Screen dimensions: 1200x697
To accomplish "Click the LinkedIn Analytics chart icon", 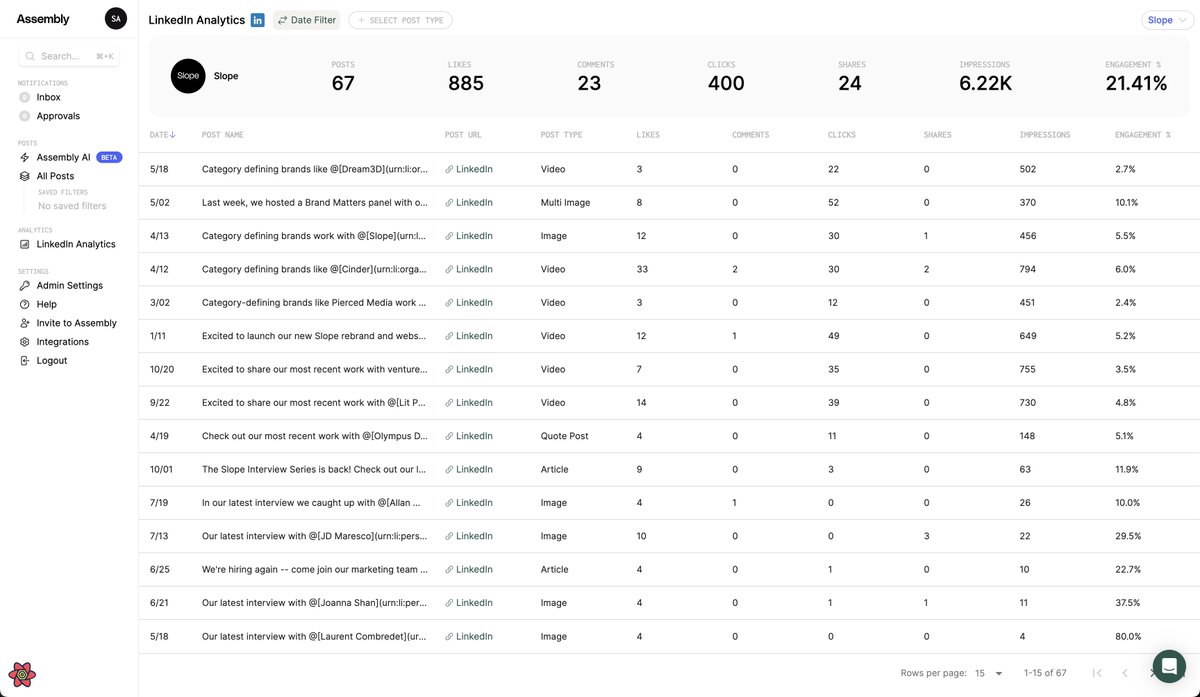I will pyautogui.click(x=25, y=244).
